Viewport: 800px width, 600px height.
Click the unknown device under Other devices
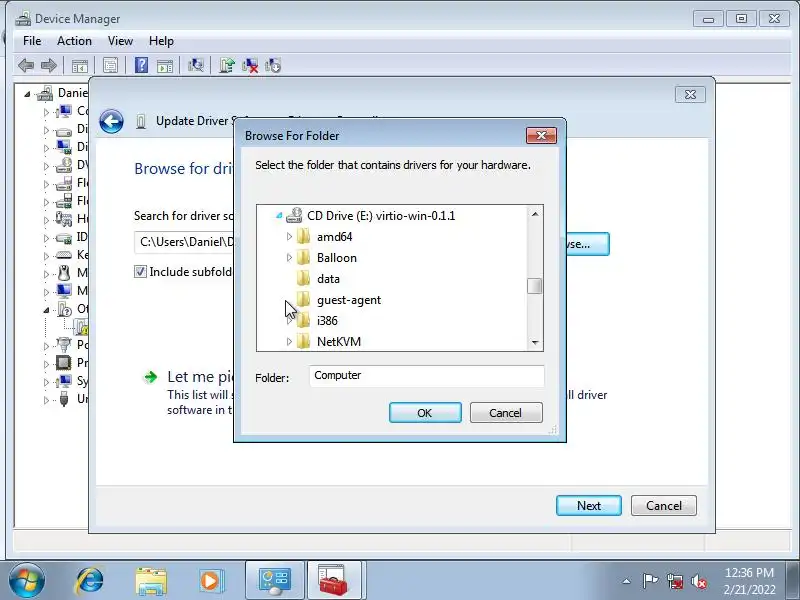click(81, 327)
